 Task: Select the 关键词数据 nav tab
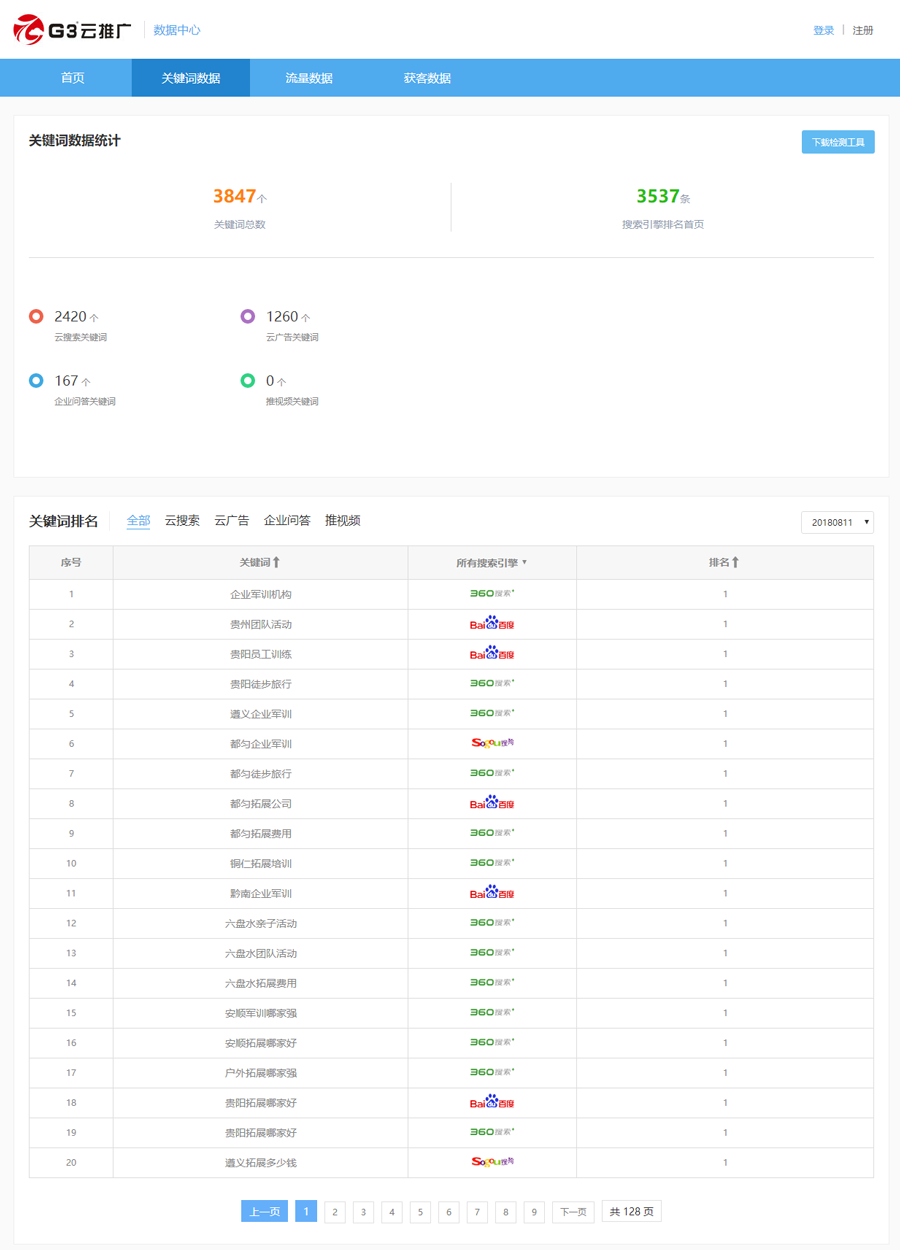[191, 78]
